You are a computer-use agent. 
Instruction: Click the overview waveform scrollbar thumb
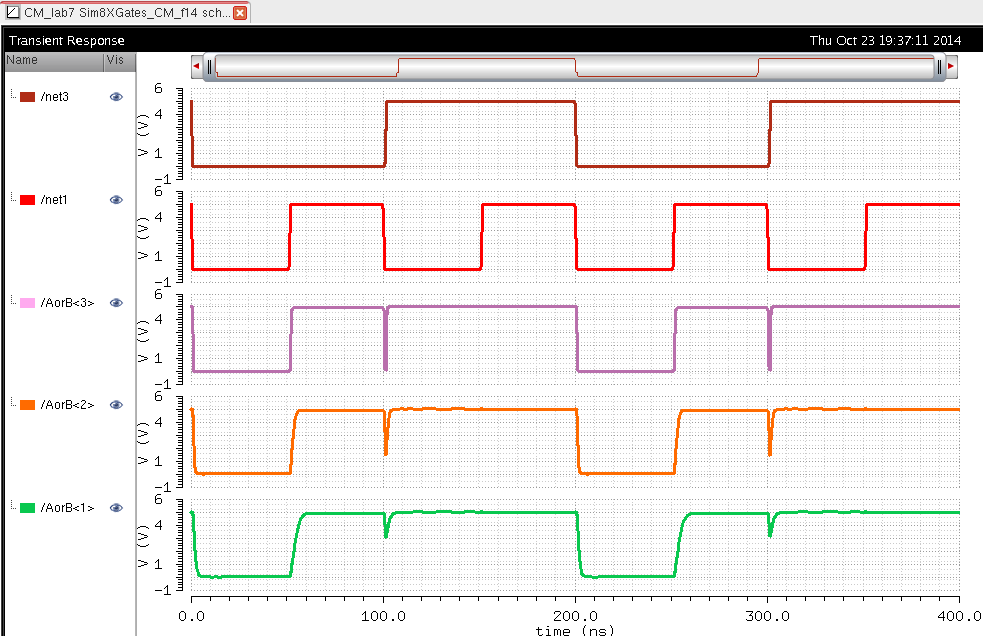tap(574, 66)
